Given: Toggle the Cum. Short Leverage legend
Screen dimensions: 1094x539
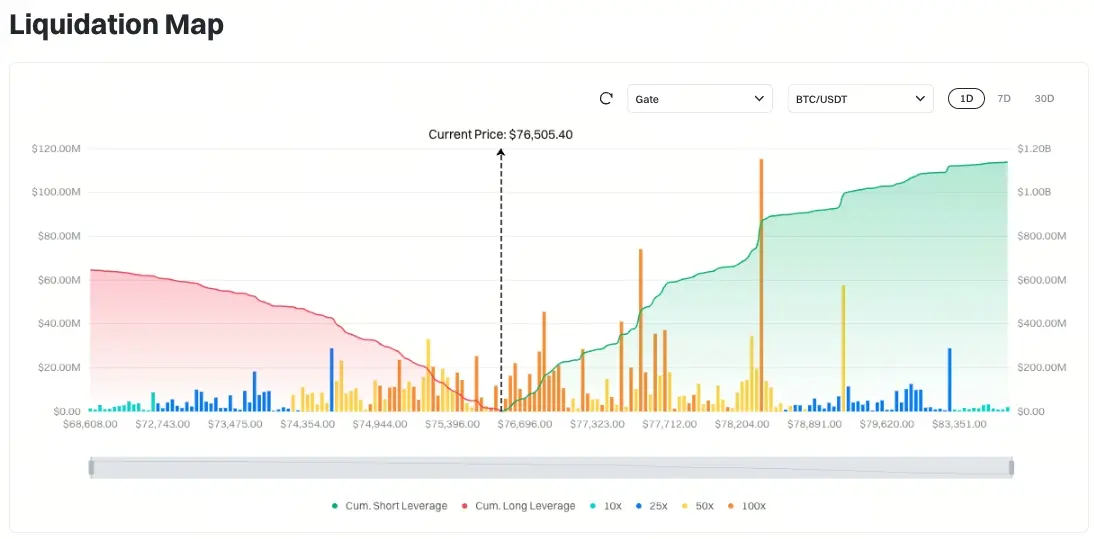Looking at the screenshot, I should [x=389, y=506].
